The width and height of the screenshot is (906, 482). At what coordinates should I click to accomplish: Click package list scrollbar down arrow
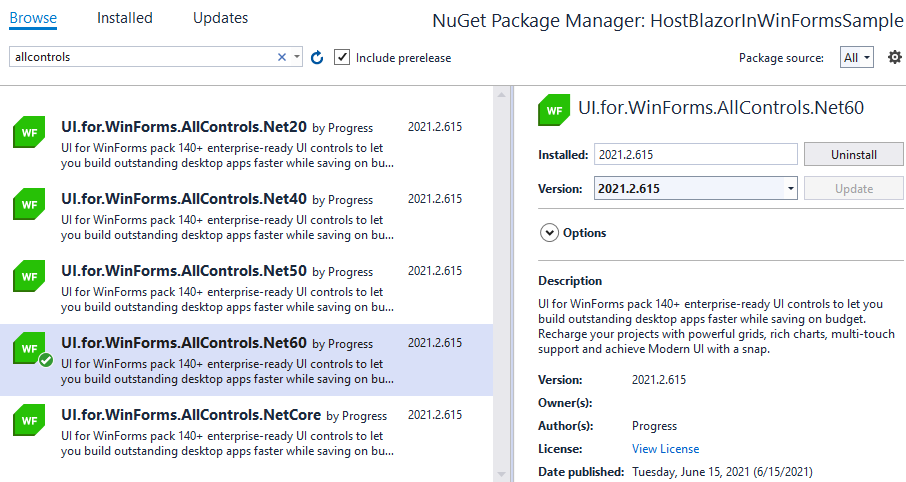tap(502, 474)
